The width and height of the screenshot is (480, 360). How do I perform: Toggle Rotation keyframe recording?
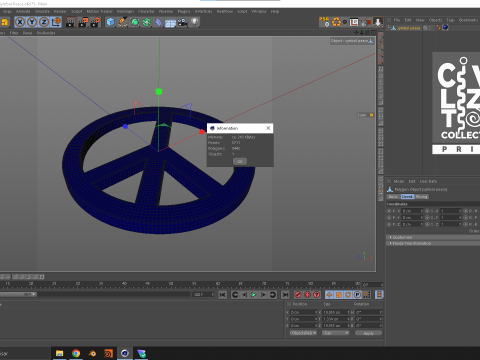pos(348,295)
